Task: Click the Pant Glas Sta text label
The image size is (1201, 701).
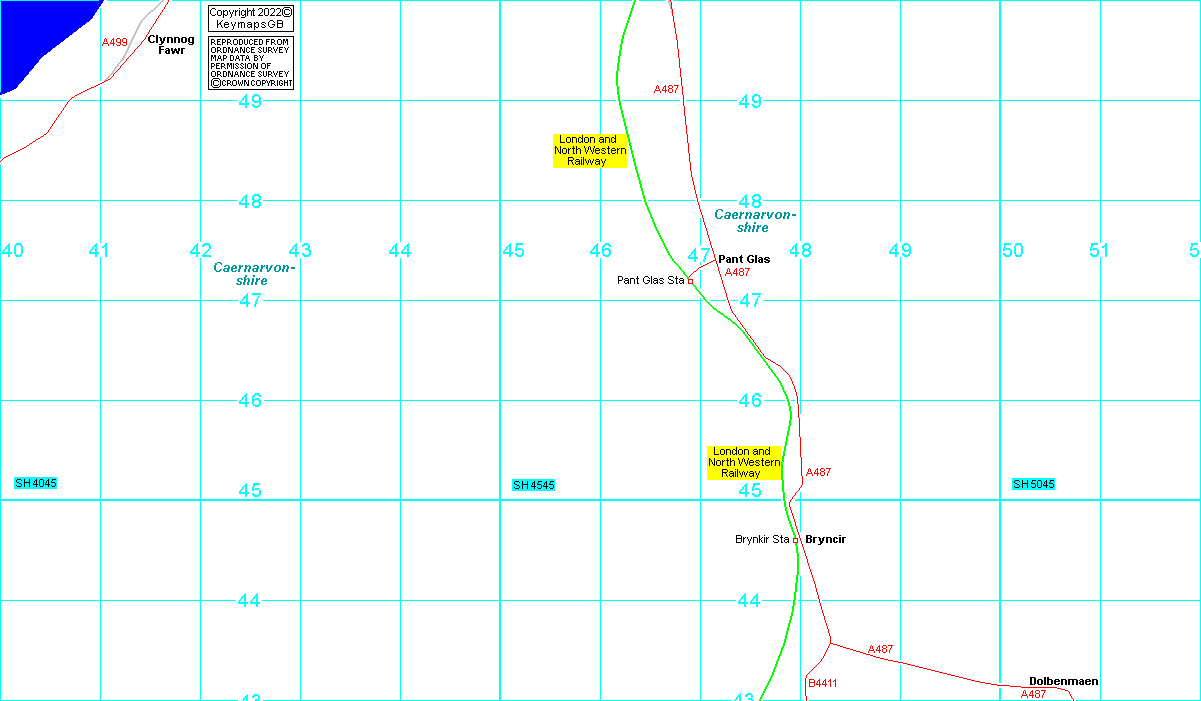Action: click(x=650, y=281)
